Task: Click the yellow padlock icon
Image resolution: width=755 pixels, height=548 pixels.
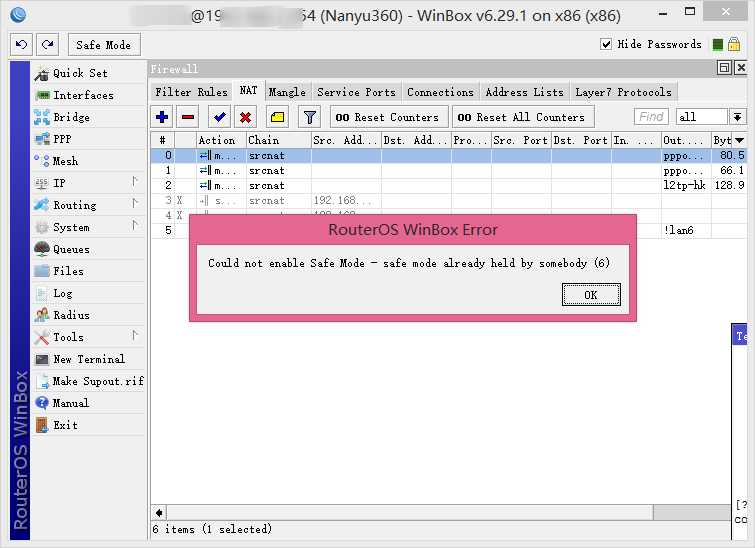Action: pos(734,44)
